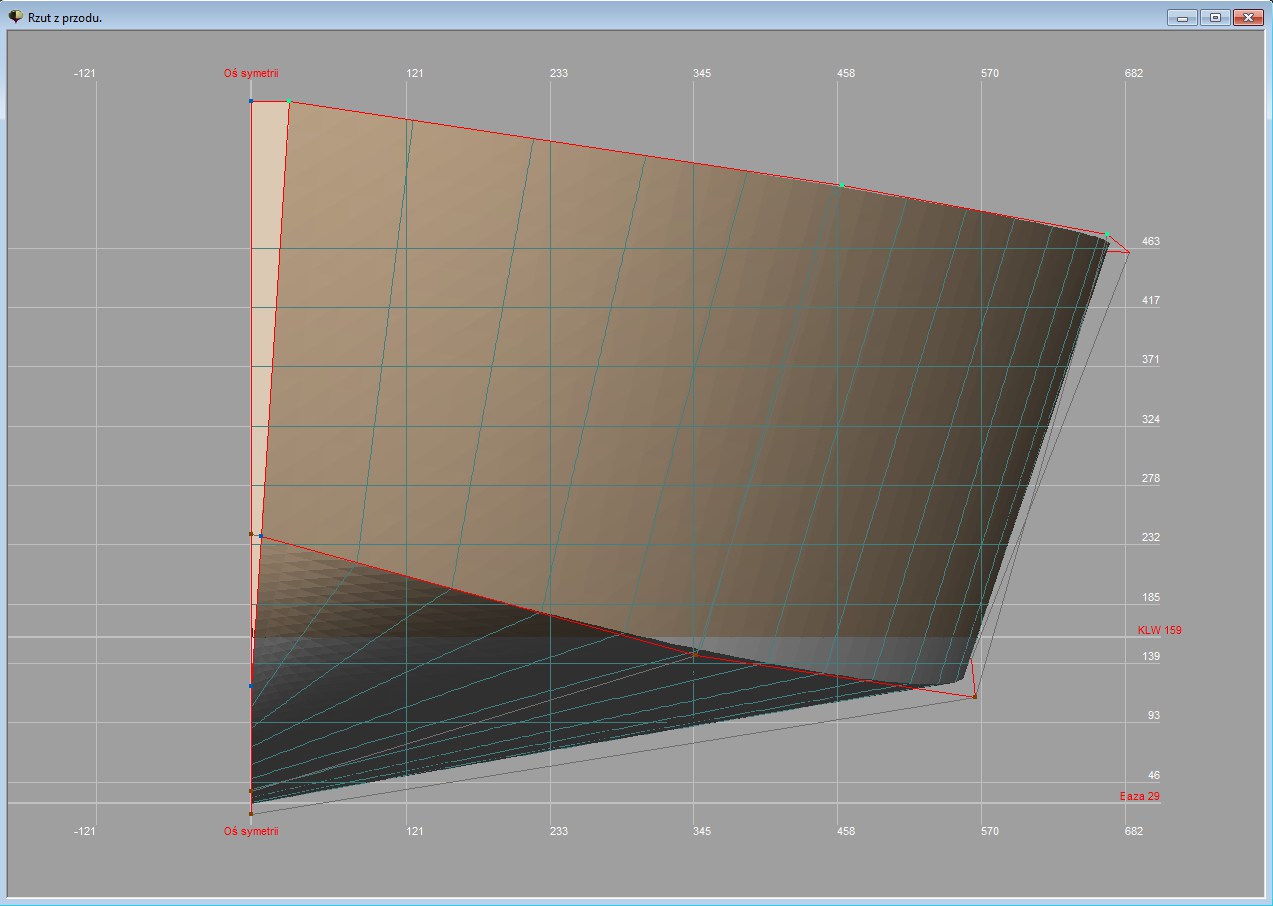Select brown control point at chine corner near 570

tap(975, 696)
